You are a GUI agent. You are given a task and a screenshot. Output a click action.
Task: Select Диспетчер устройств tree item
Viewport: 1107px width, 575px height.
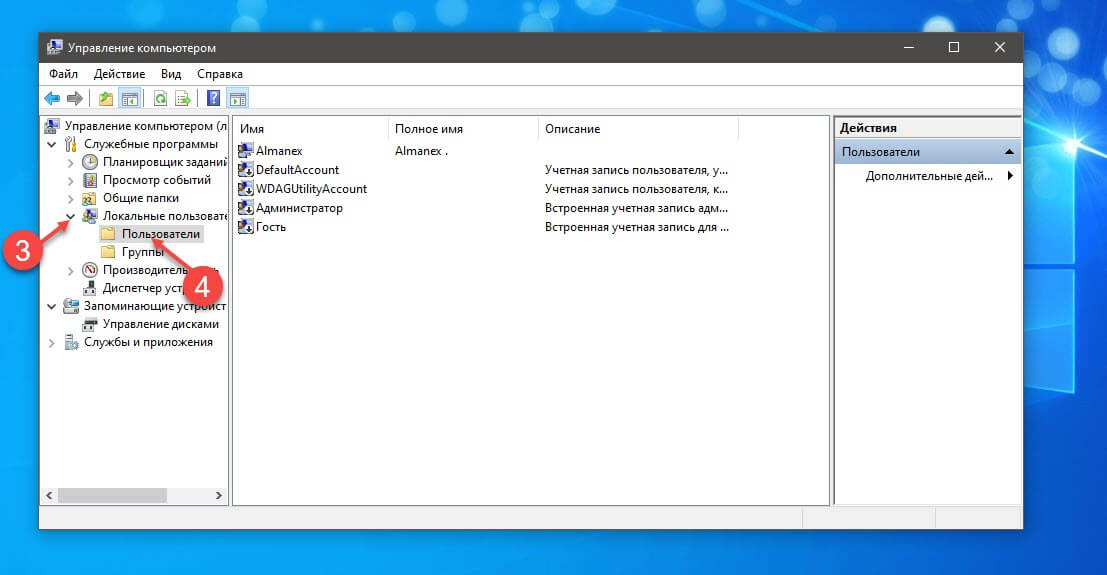pos(144,288)
